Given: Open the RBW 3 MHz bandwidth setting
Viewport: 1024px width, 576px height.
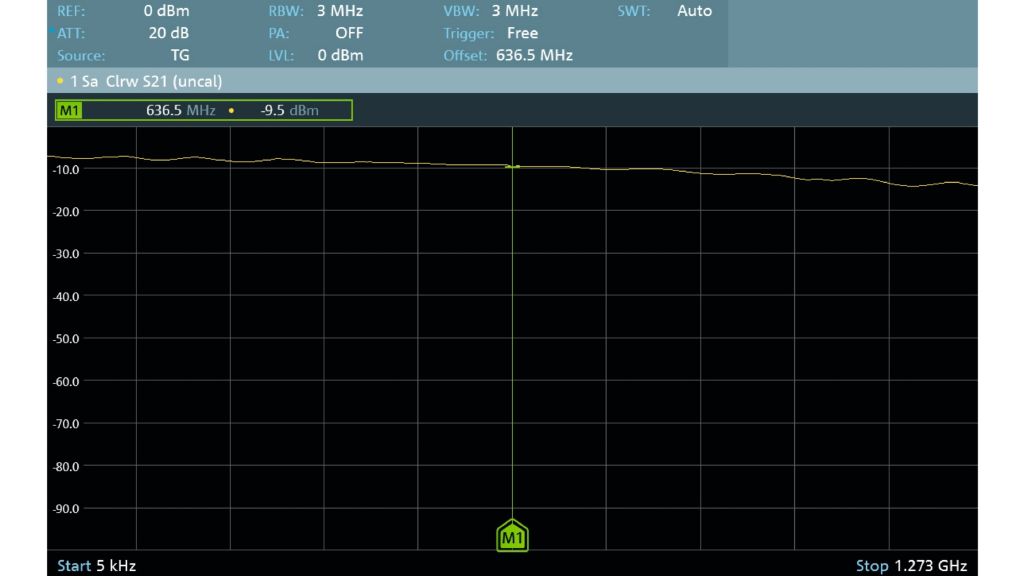Looking at the screenshot, I should coord(340,11).
